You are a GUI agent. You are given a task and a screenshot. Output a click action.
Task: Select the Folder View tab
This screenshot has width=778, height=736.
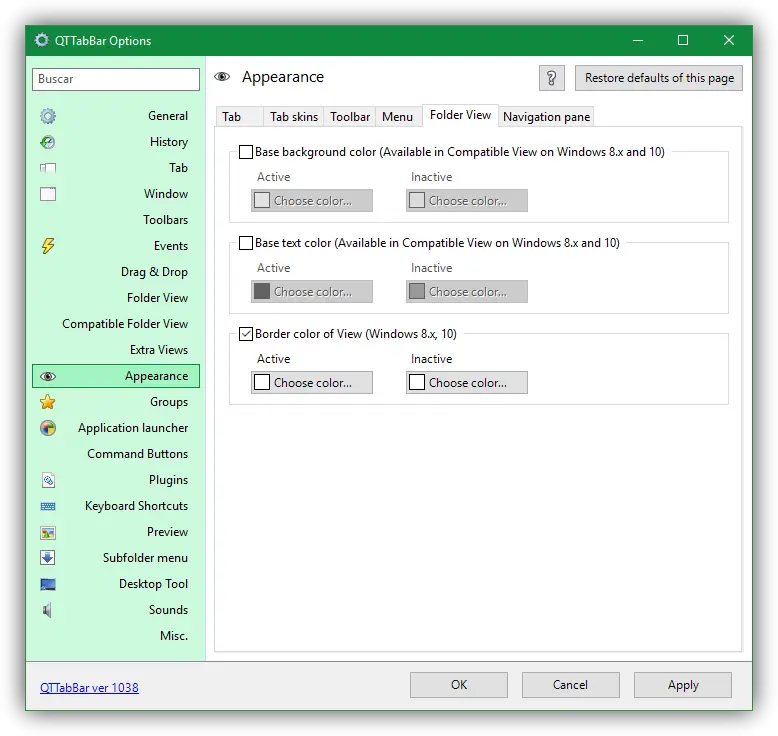point(460,115)
